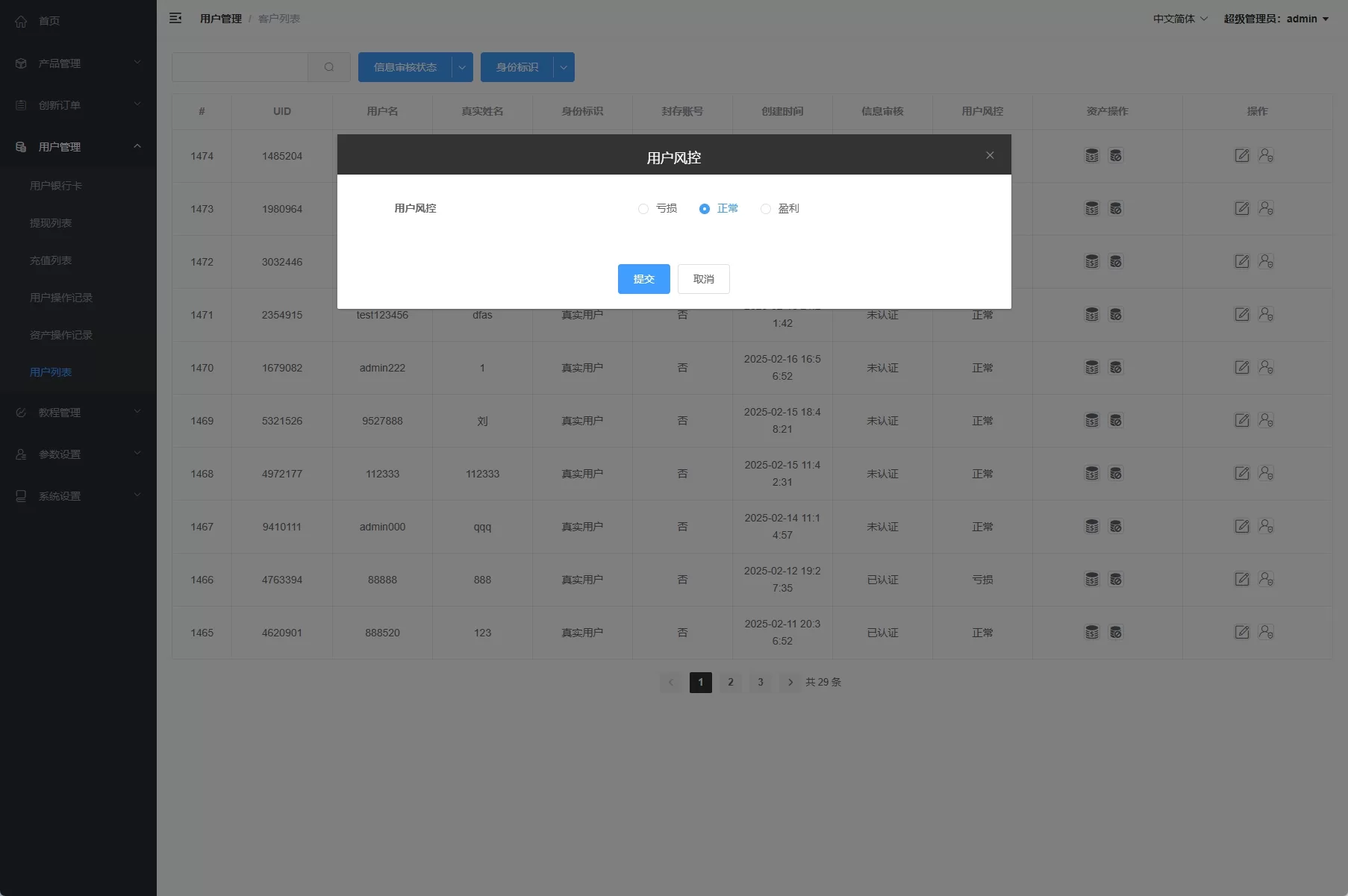Click the search magnifier icon
Image resolution: width=1348 pixels, height=896 pixels.
point(329,67)
